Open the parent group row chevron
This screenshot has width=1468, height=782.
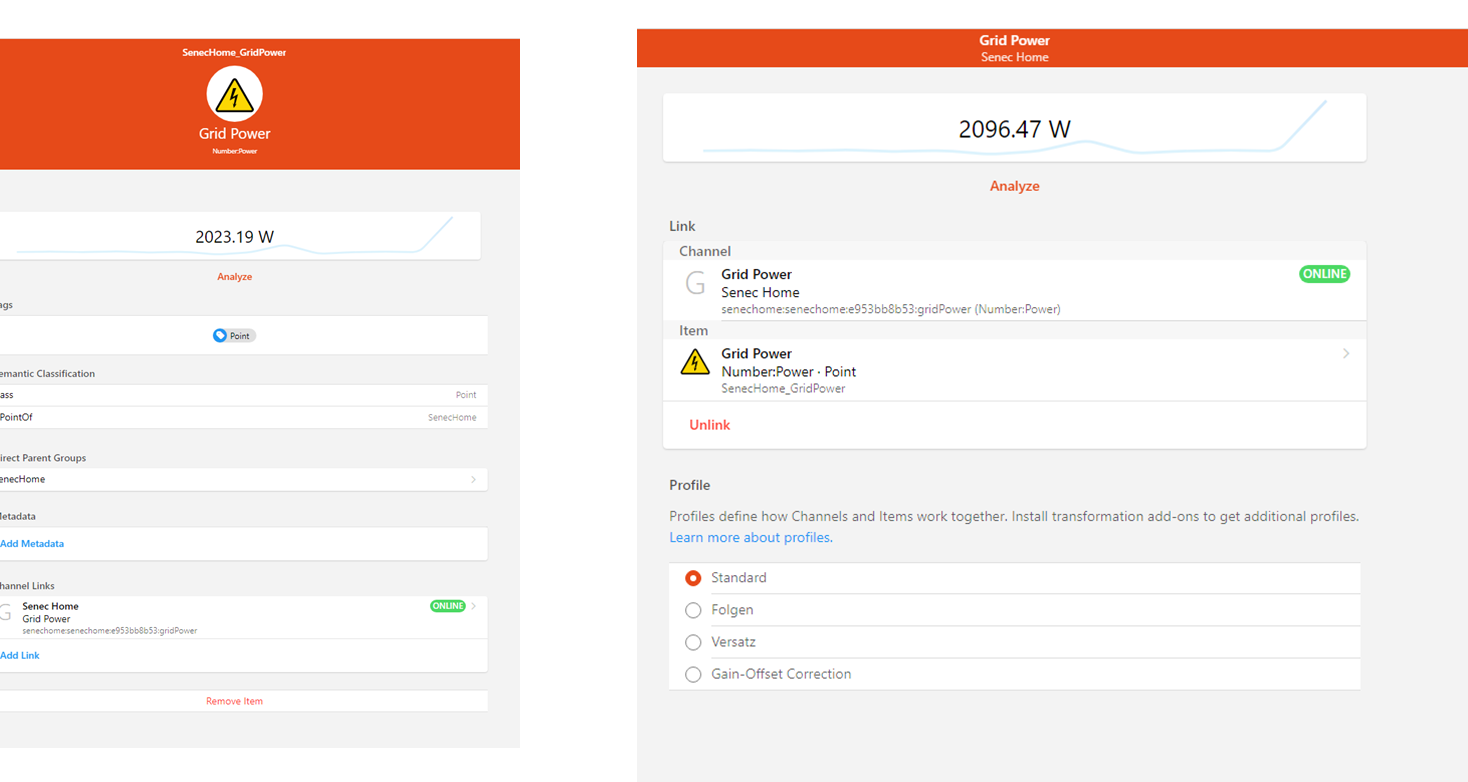(473, 479)
